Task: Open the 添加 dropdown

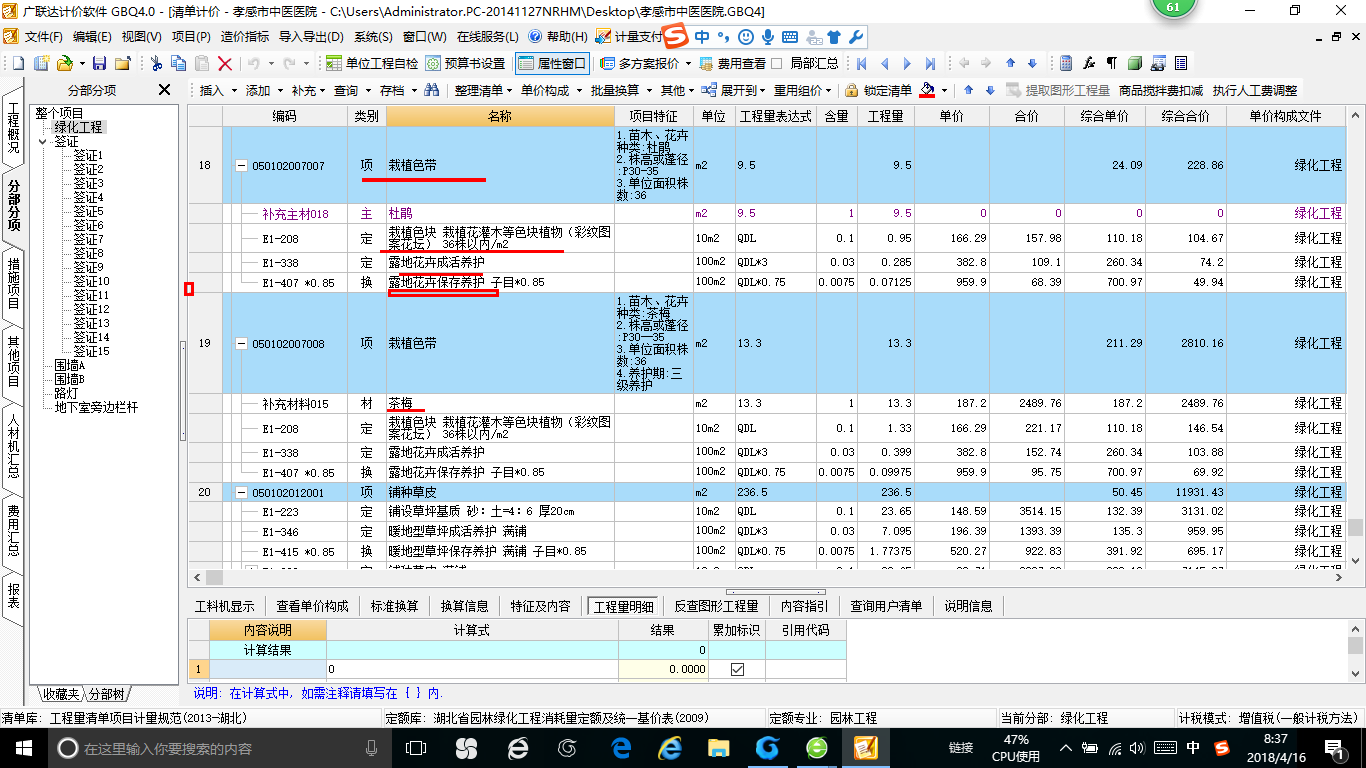Action: (x=264, y=90)
